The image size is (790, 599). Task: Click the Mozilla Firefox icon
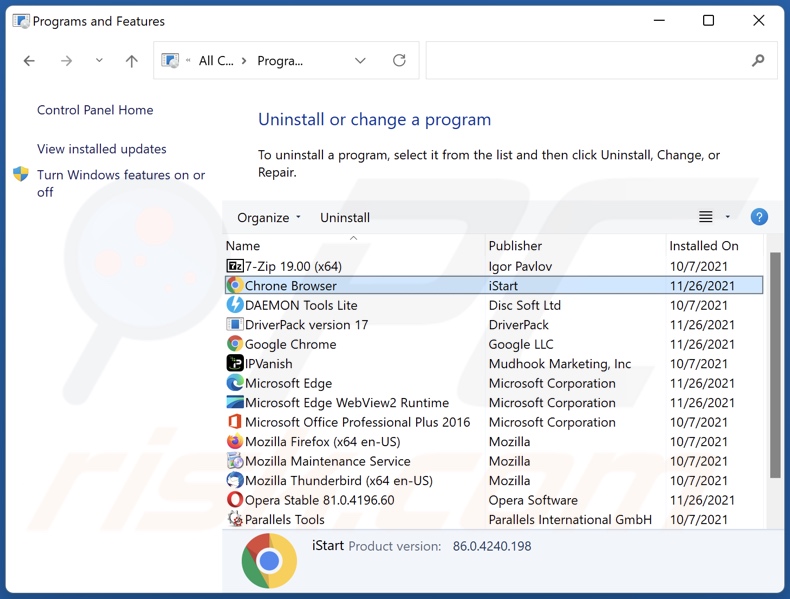[235, 441]
